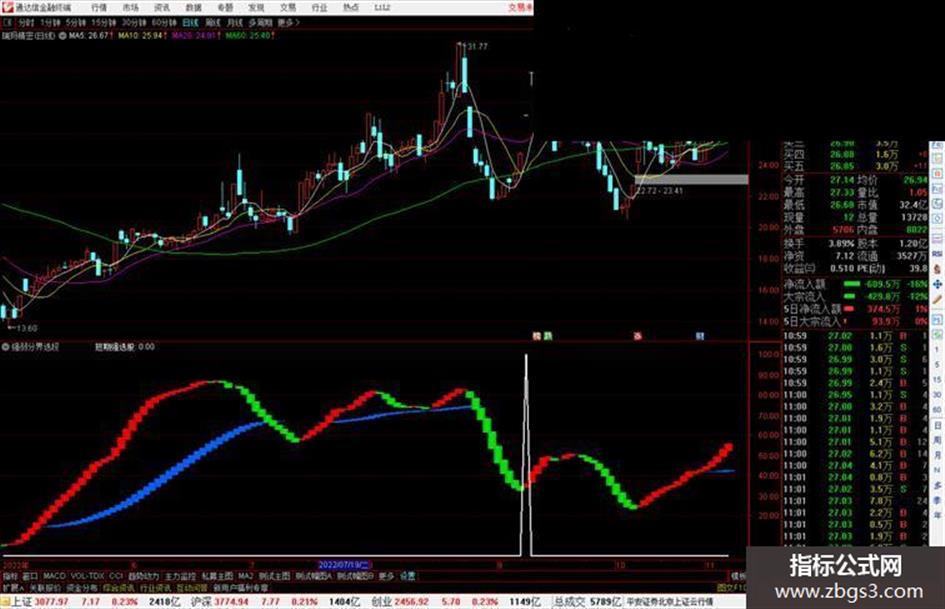The height and width of the screenshot is (609, 945).
Task: Switch indicator to VOL-TDX
Action: click(87, 576)
